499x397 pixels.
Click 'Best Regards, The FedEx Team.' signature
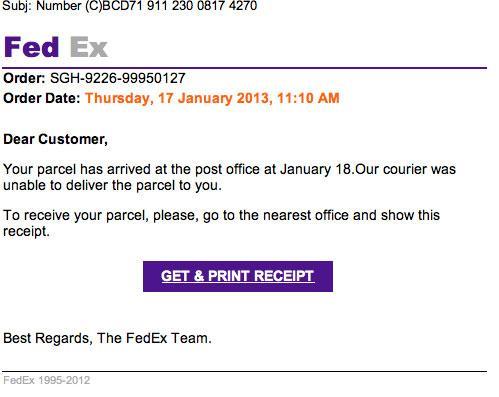(107, 338)
